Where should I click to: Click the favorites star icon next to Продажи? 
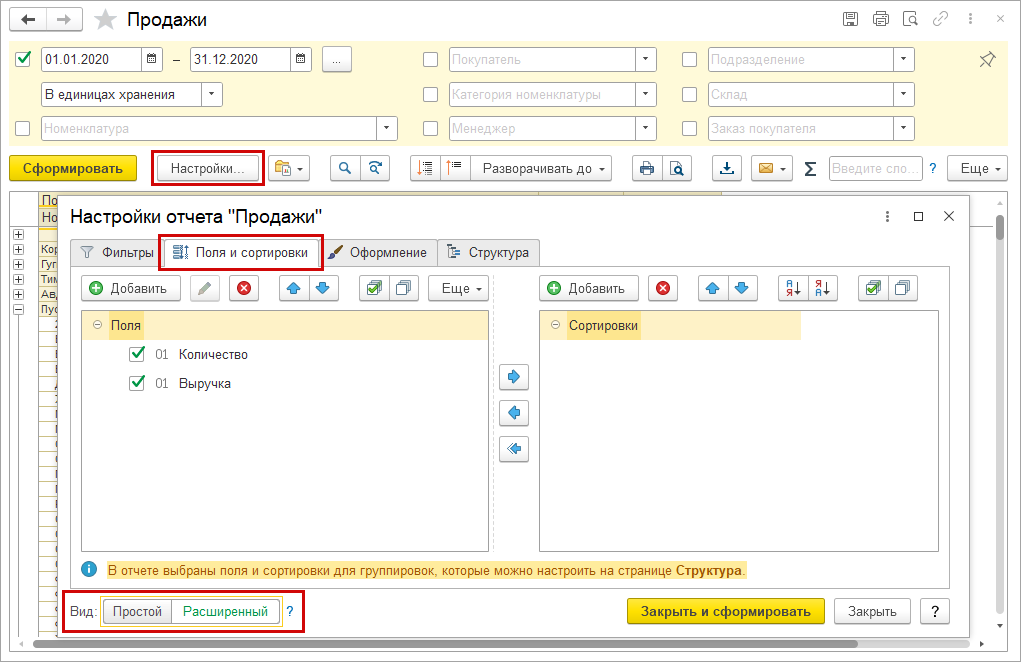(104, 19)
